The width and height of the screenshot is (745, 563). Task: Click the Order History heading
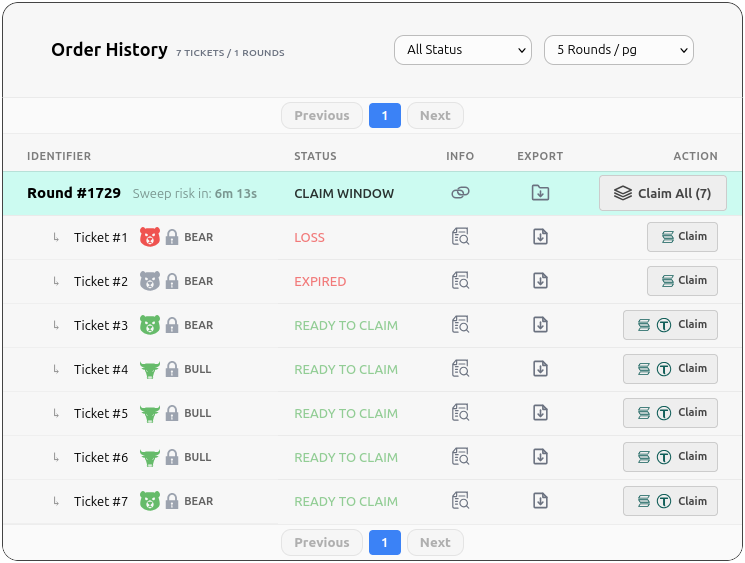(x=109, y=49)
